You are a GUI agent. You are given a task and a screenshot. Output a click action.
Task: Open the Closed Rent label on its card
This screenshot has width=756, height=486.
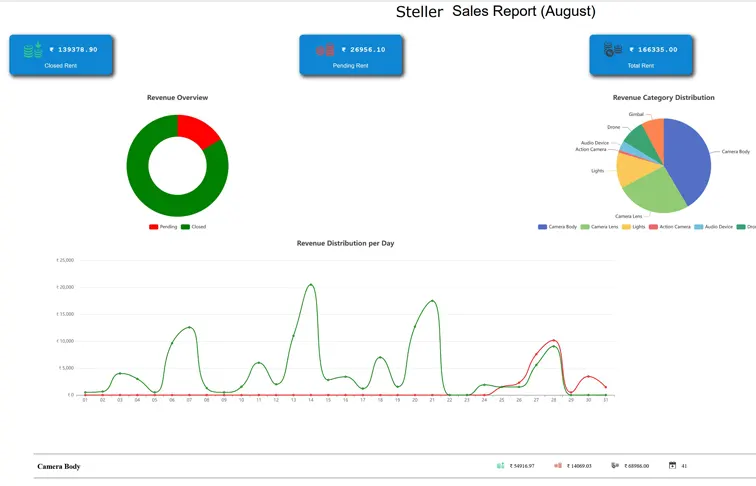(x=61, y=66)
